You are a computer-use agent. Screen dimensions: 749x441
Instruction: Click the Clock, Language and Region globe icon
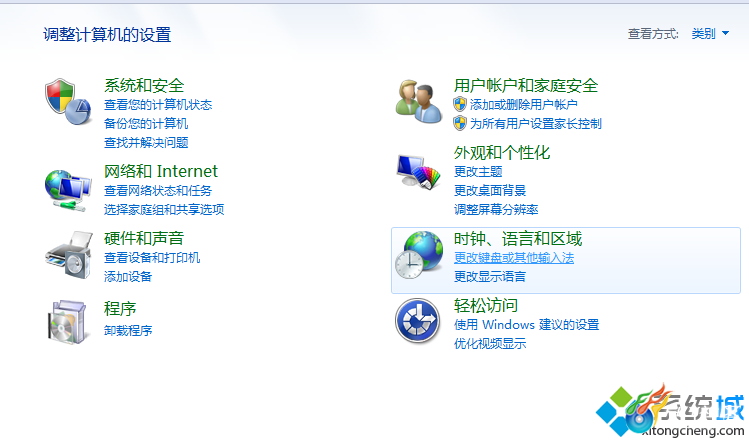(419, 255)
